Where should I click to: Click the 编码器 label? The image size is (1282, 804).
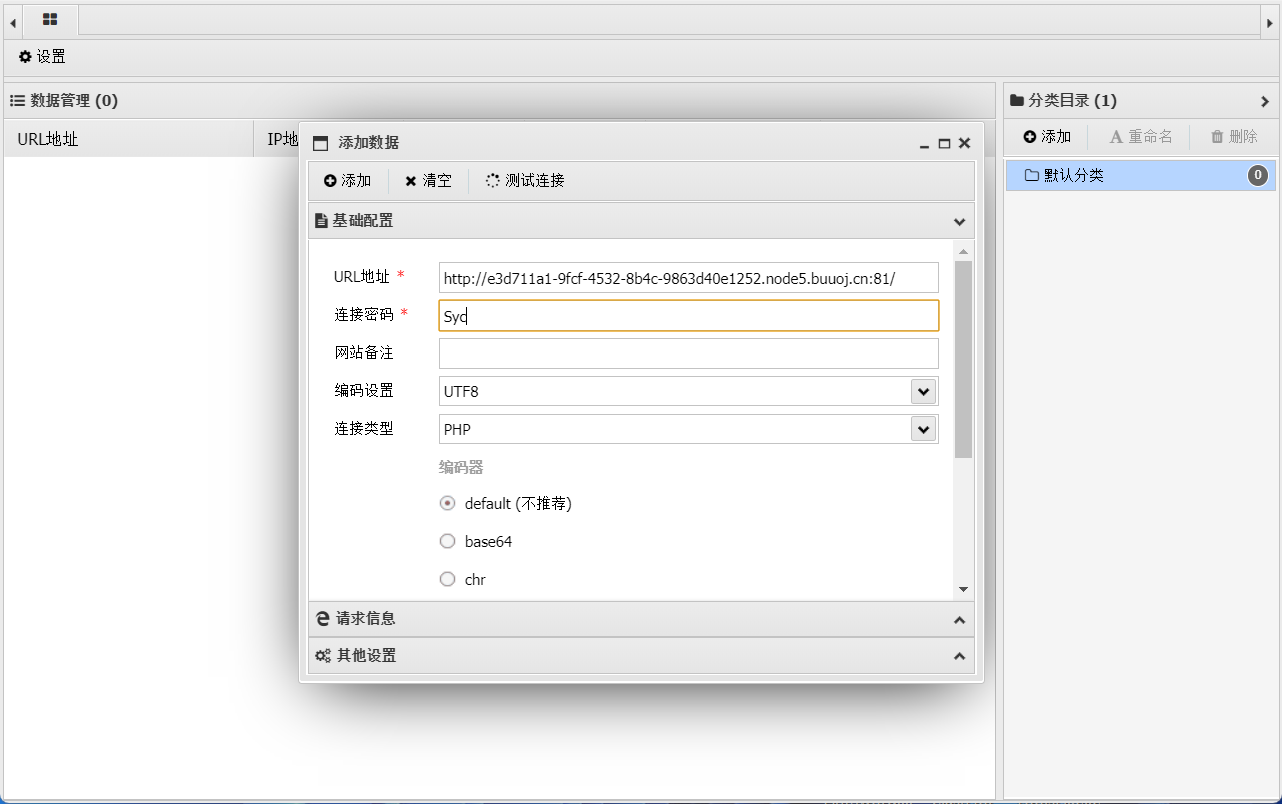point(461,467)
